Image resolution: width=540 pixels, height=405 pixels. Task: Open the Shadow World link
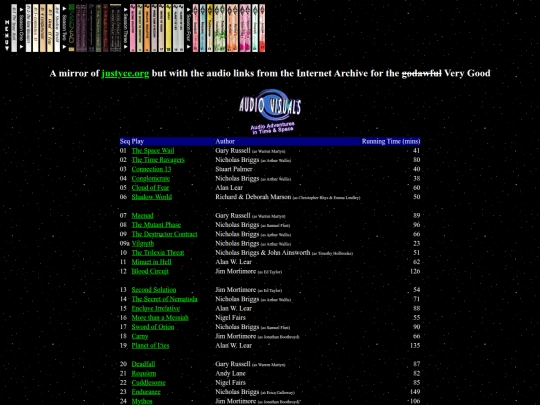pyautogui.click(x=152, y=197)
